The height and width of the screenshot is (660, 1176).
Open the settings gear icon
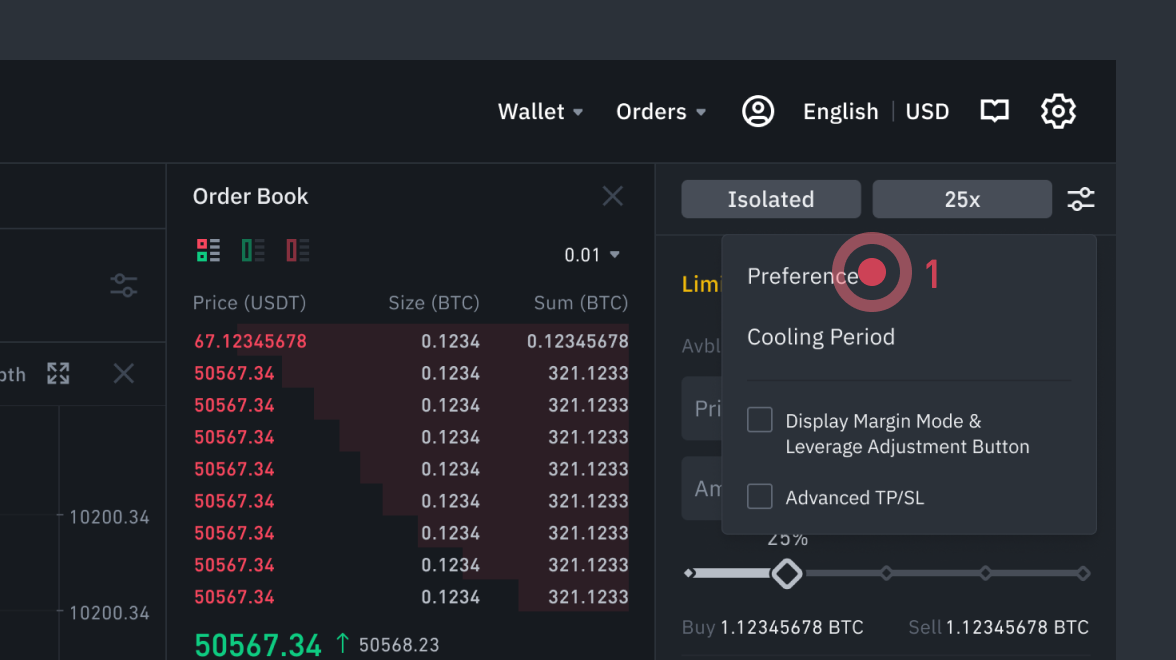point(1058,111)
